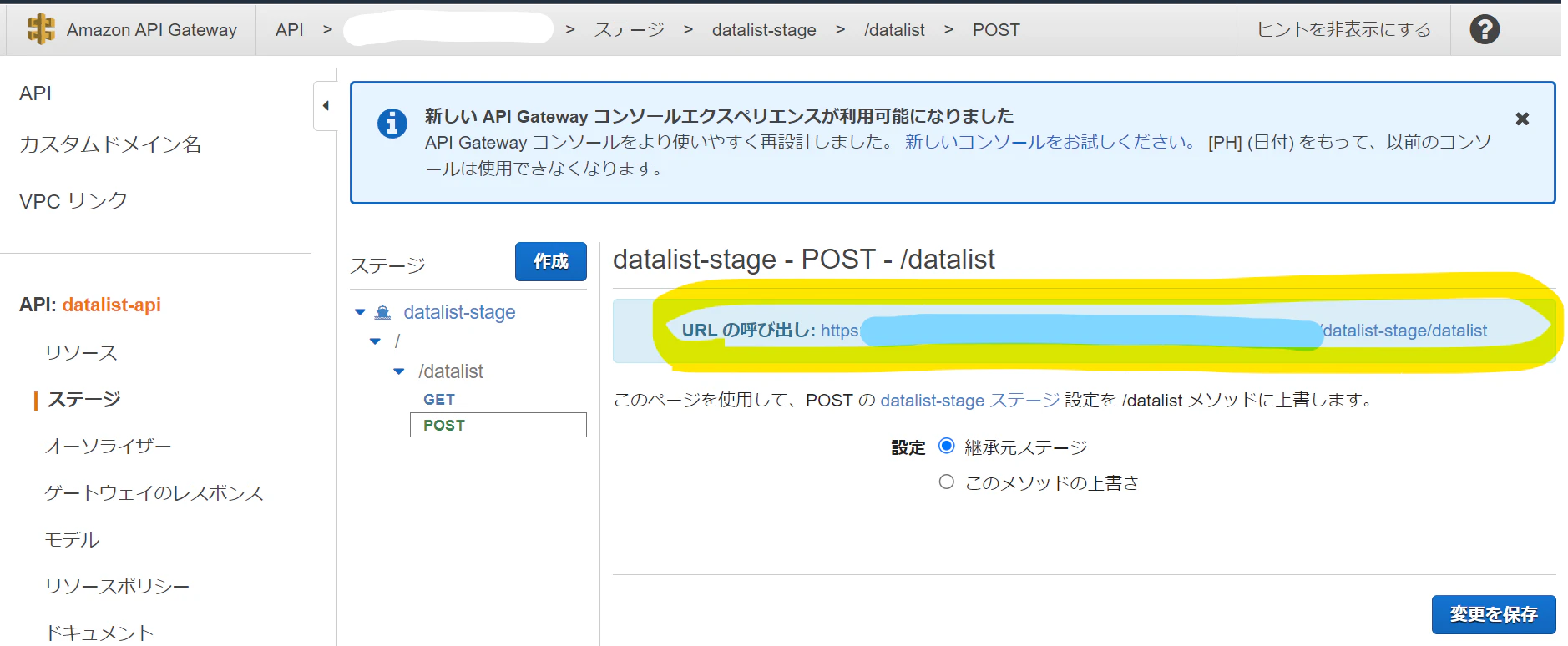Follow the datalist-stage ステージ settings link
This screenshot has width=1568, height=646.
click(x=969, y=400)
